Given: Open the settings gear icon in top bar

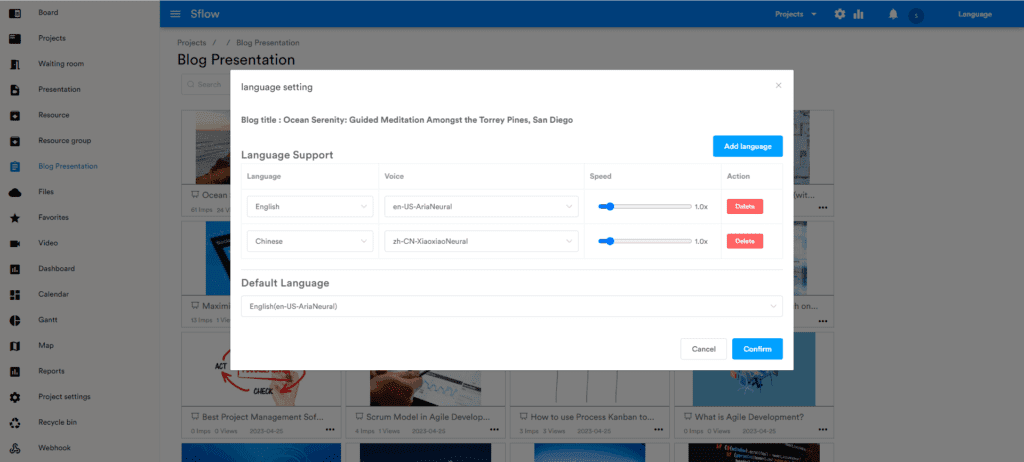Looking at the screenshot, I should pyautogui.click(x=840, y=14).
